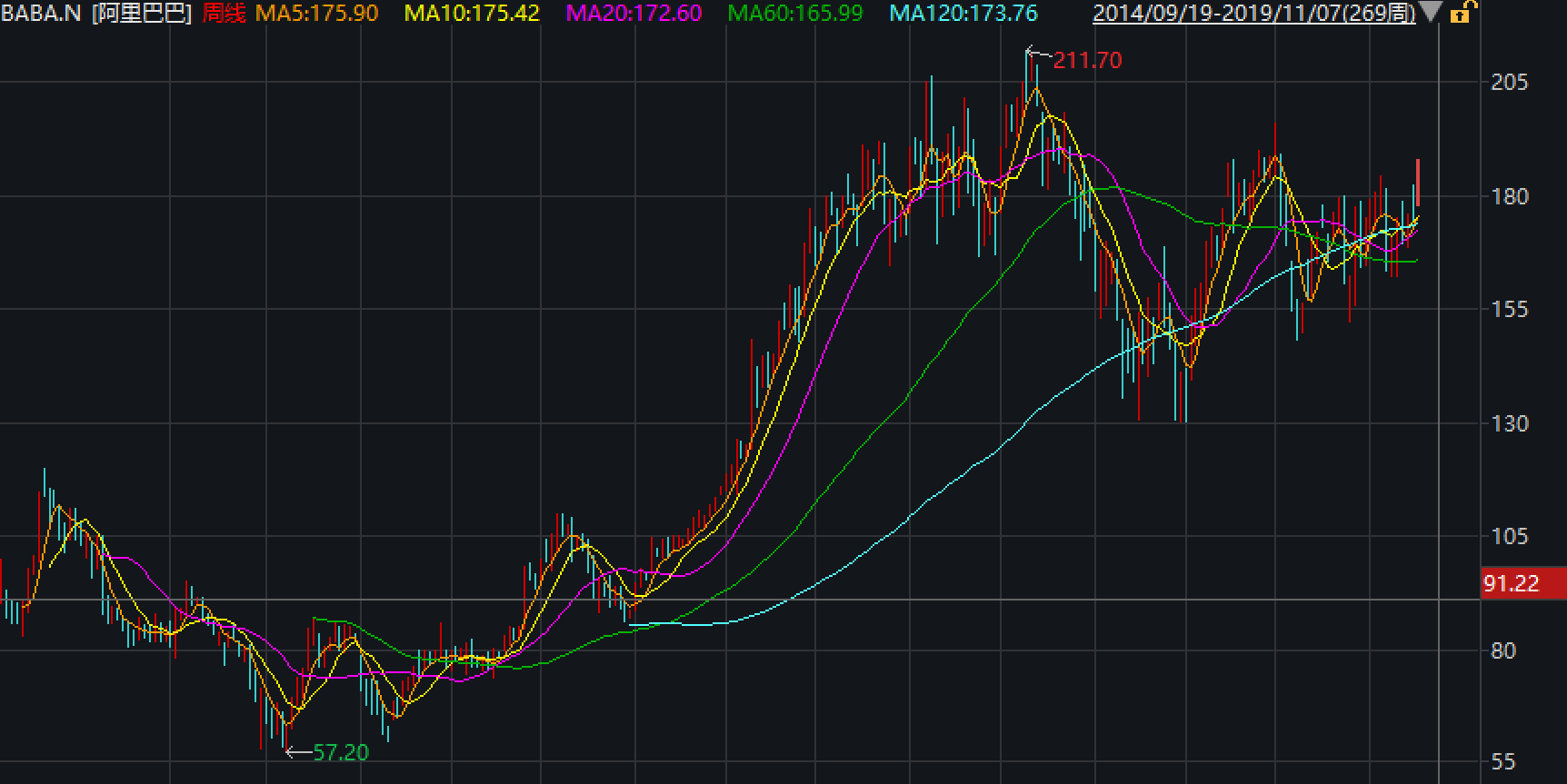Click the 2014/09/19-2019/11/07(269周) date range link
Viewport: 1567px width, 784px height.
click(1253, 14)
